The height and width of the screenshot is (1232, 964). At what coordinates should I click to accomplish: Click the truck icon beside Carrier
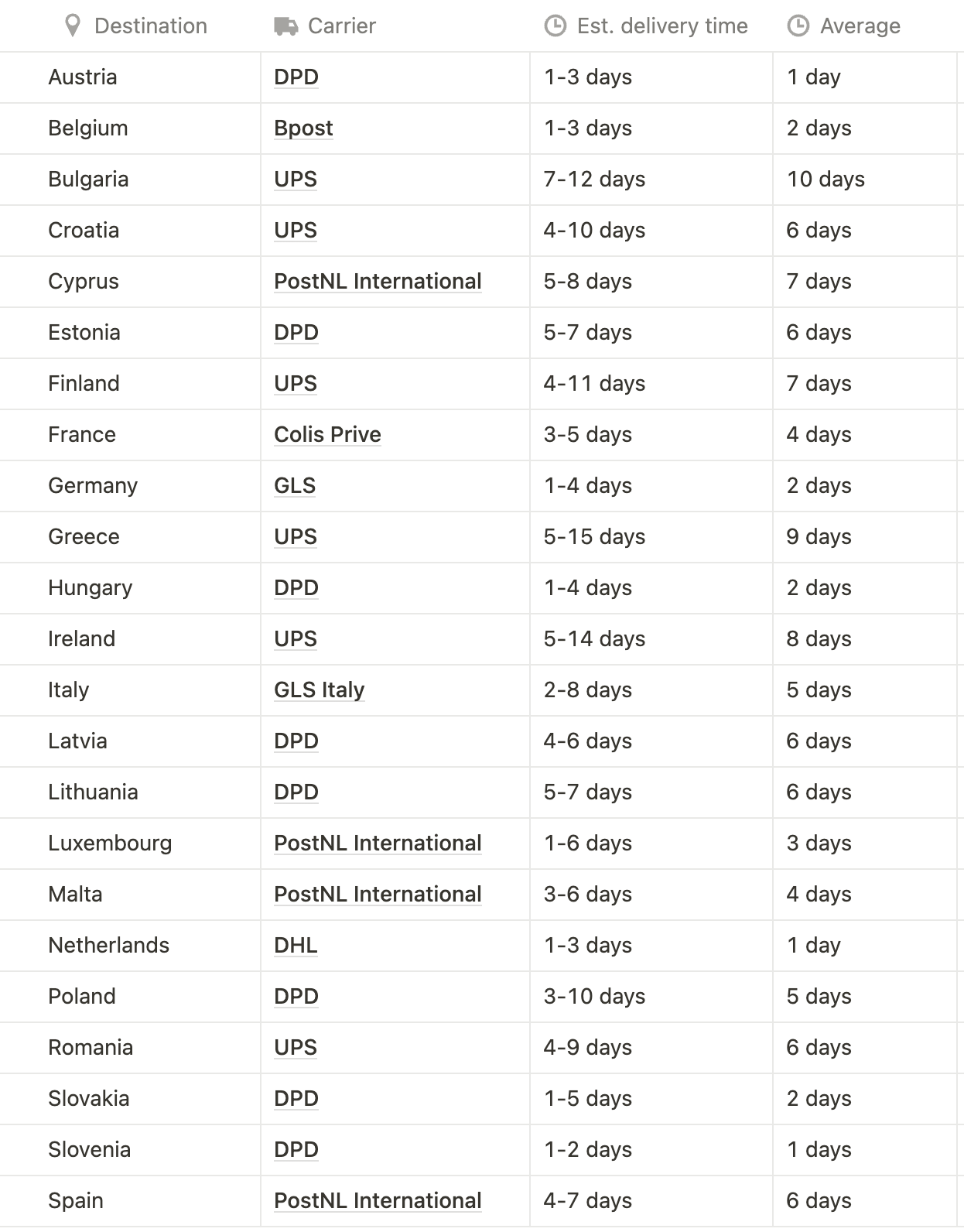click(285, 26)
